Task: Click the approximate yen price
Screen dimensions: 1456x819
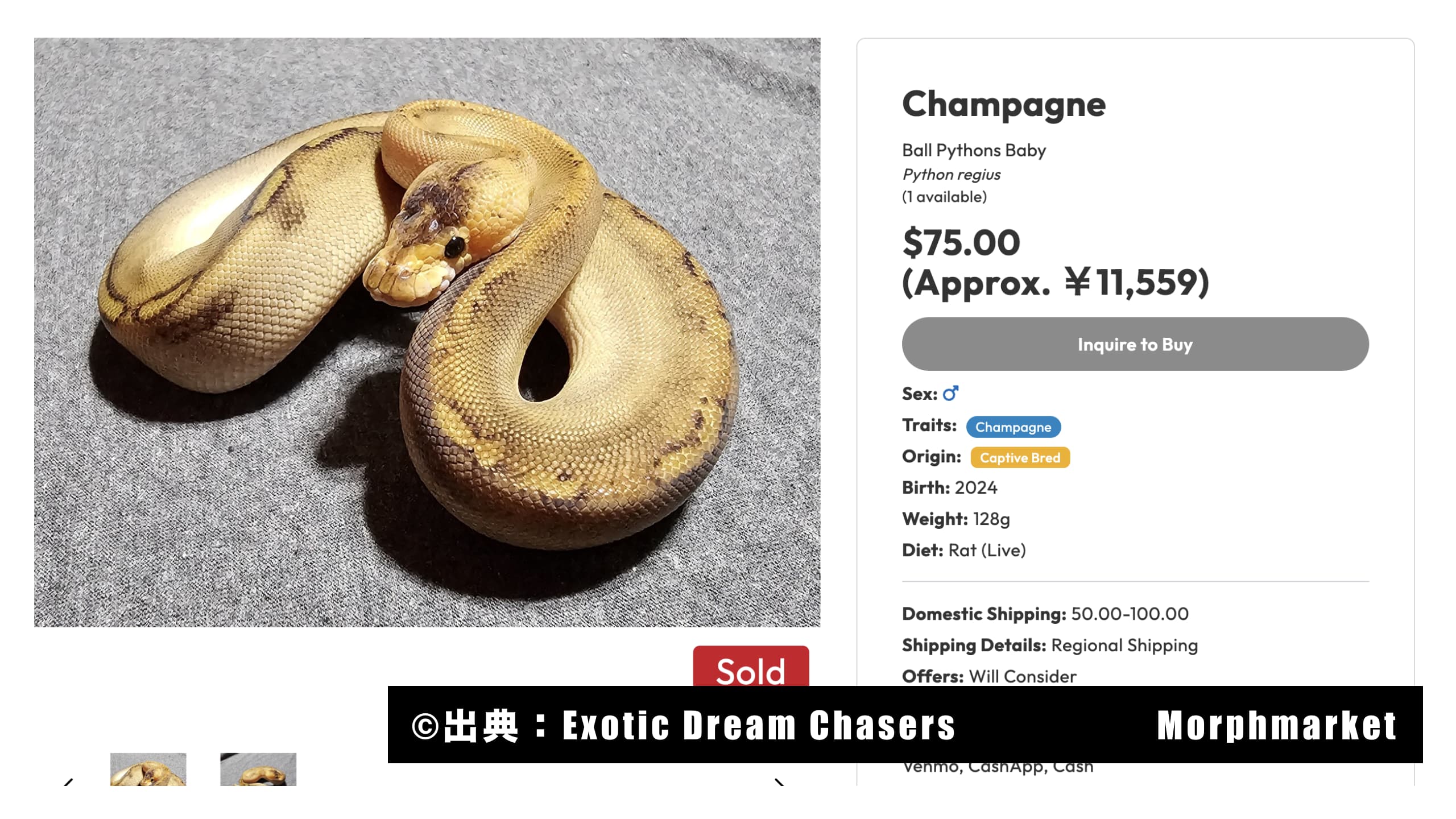Action: point(1056,282)
